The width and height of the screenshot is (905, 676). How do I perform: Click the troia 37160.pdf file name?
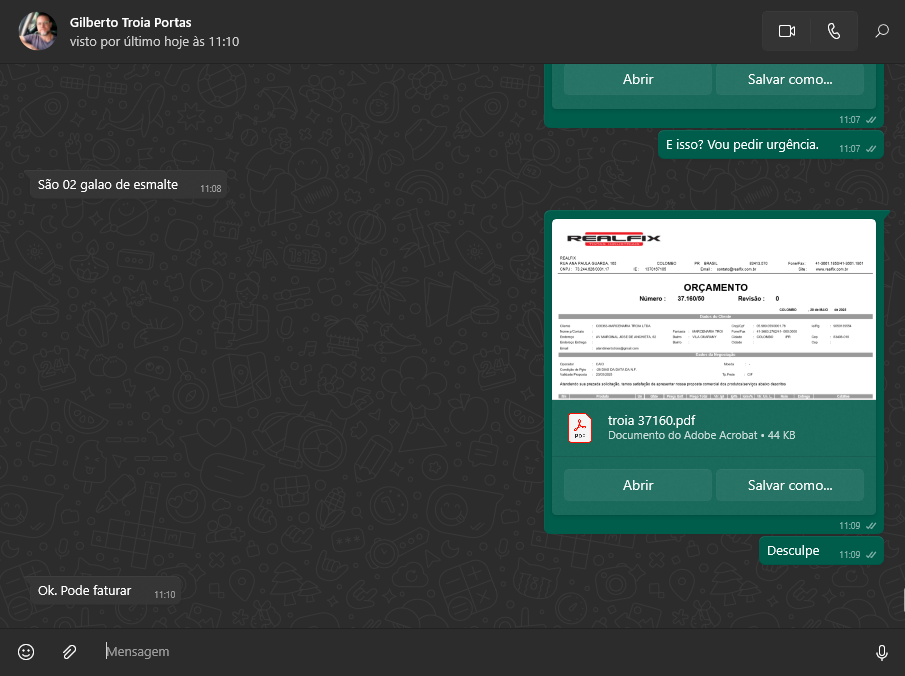point(651,420)
